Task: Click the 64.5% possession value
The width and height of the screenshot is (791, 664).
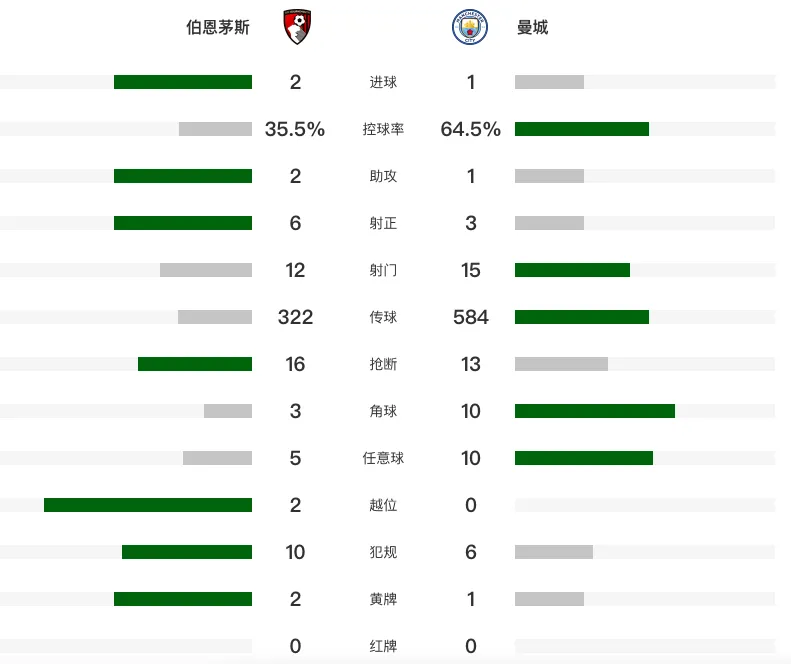Action: pyautogui.click(x=471, y=129)
